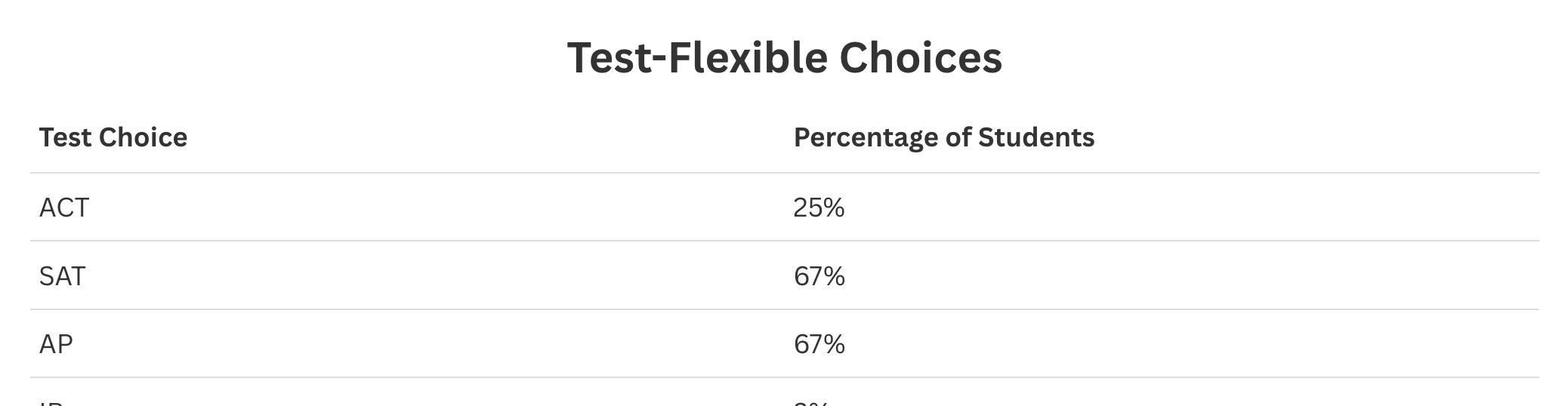Click the word "Students" in the header
Viewport: 1568px width, 406px height.
click(1036, 137)
